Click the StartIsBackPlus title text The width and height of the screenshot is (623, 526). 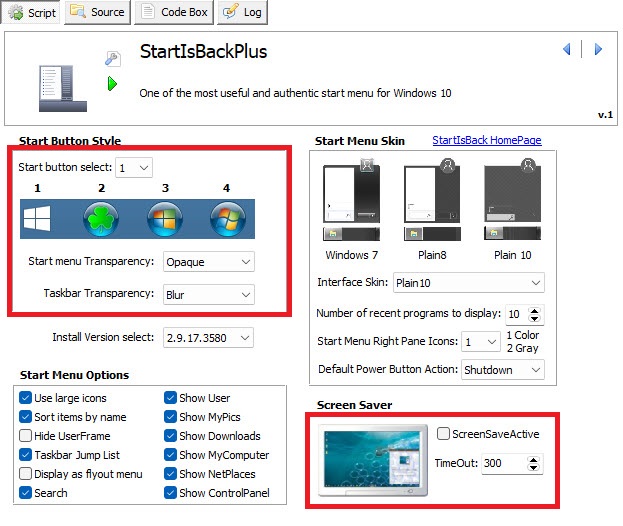pyautogui.click(x=203, y=52)
